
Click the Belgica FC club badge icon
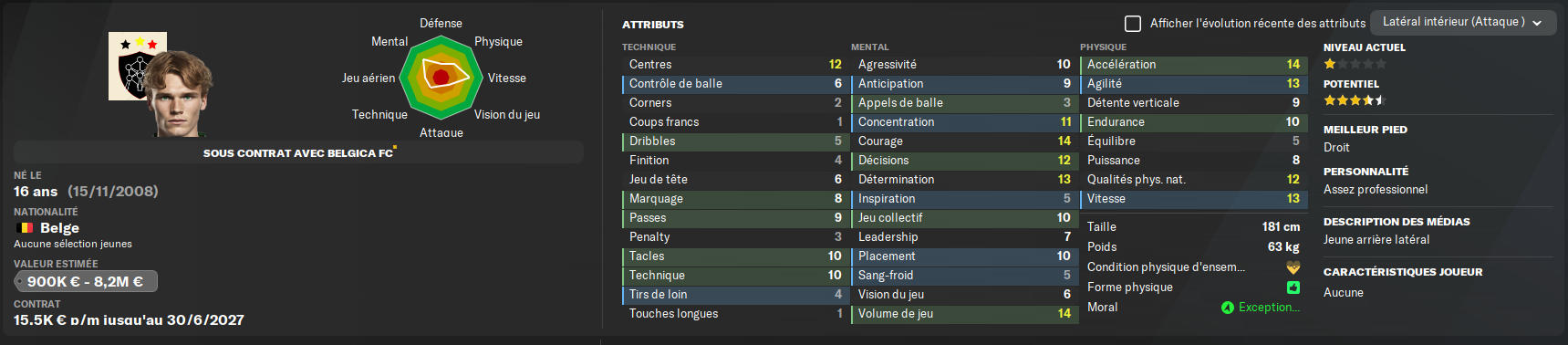pos(135,68)
